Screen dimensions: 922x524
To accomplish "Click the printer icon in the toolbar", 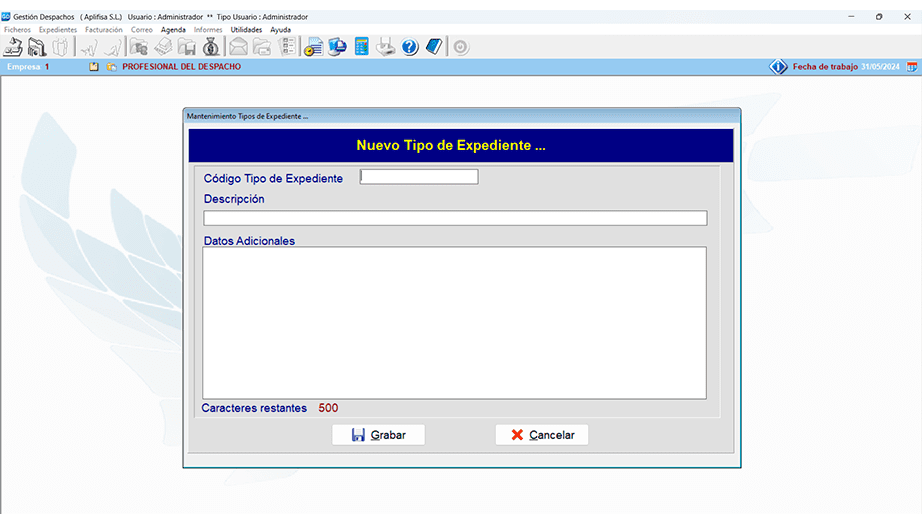I will point(386,47).
